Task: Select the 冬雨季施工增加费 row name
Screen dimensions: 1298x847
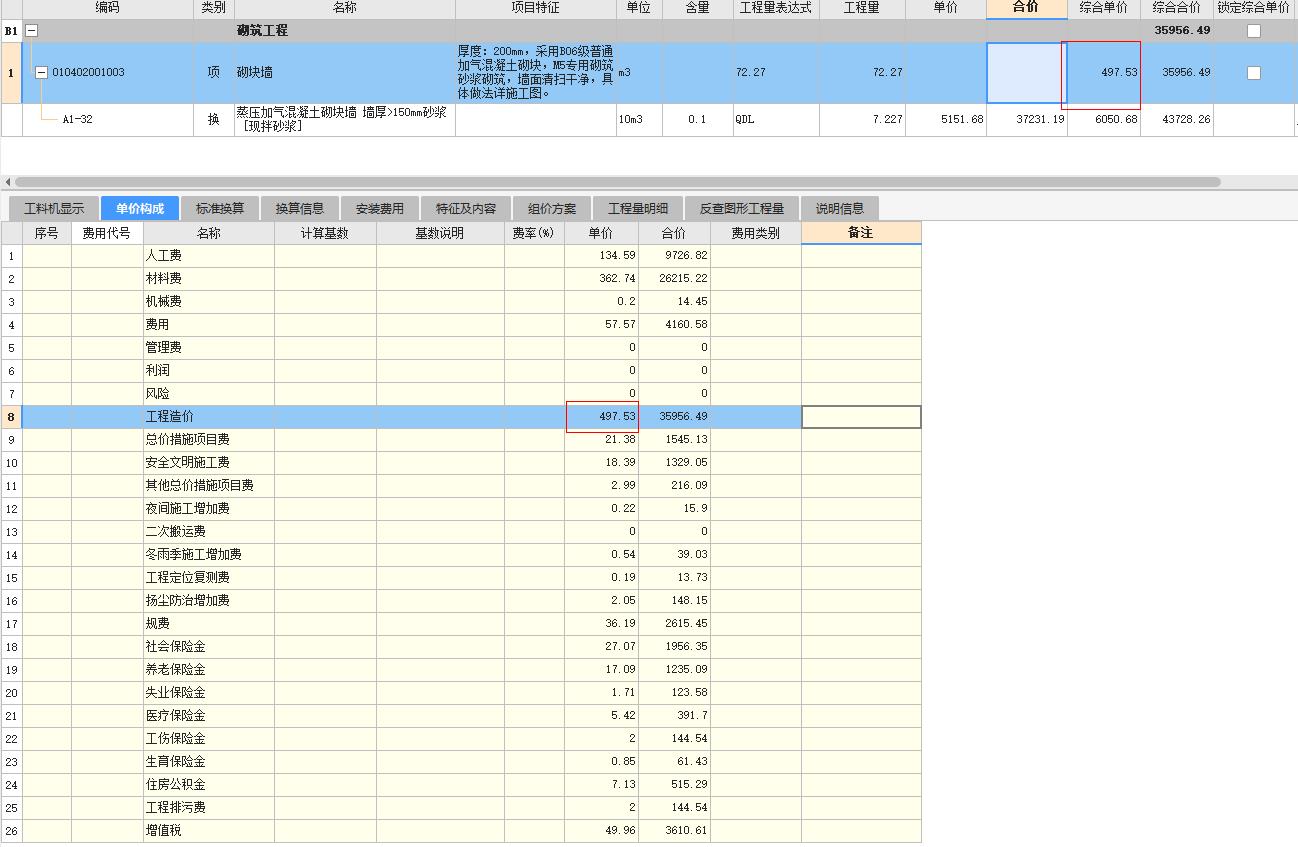Action: [194, 555]
